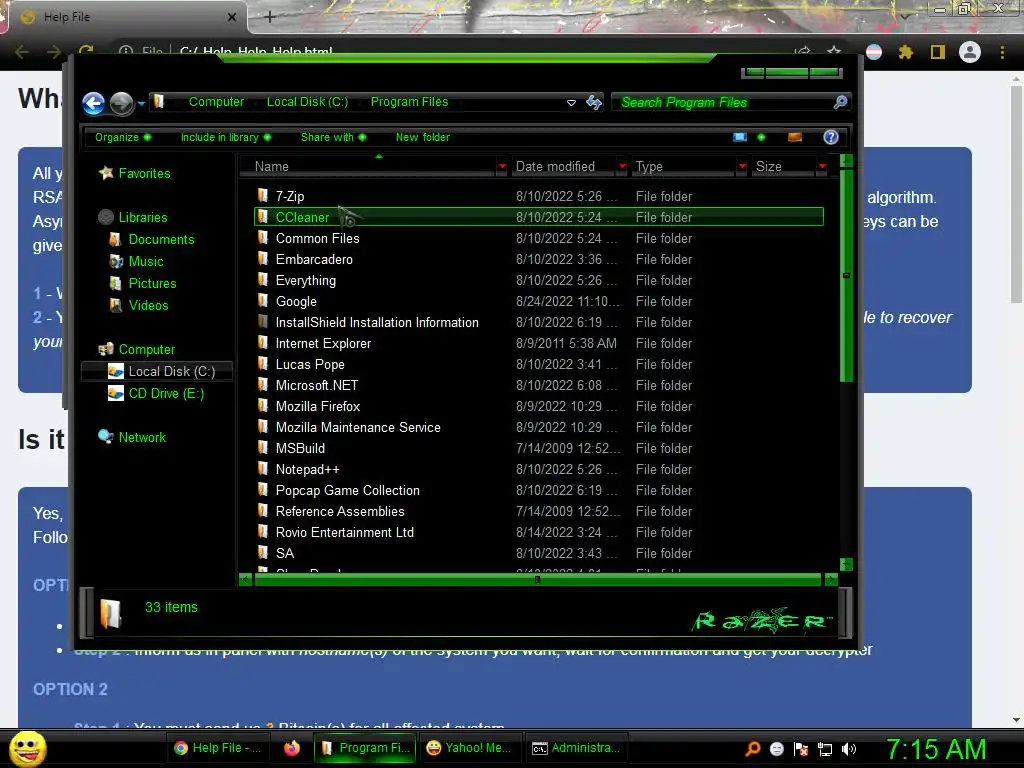Open the Pictures library icon
The image size is (1024, 768).
pos(116,283)
